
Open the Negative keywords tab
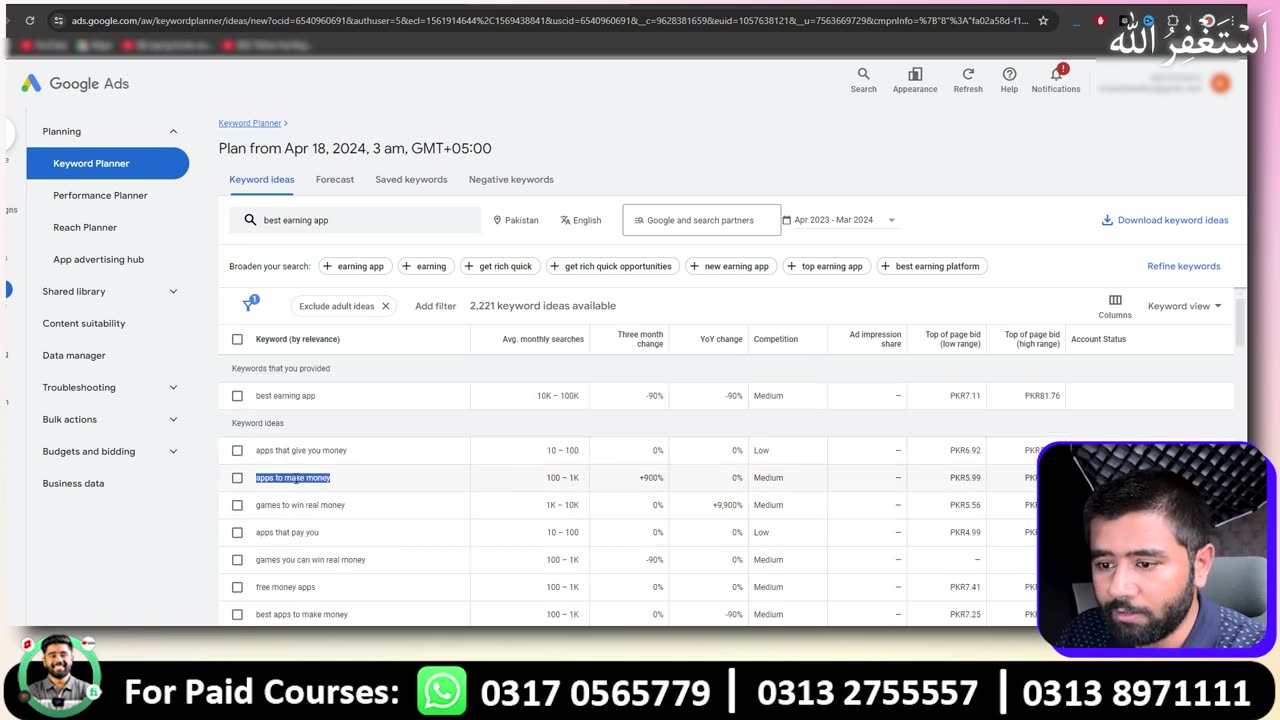click(511, 180)
